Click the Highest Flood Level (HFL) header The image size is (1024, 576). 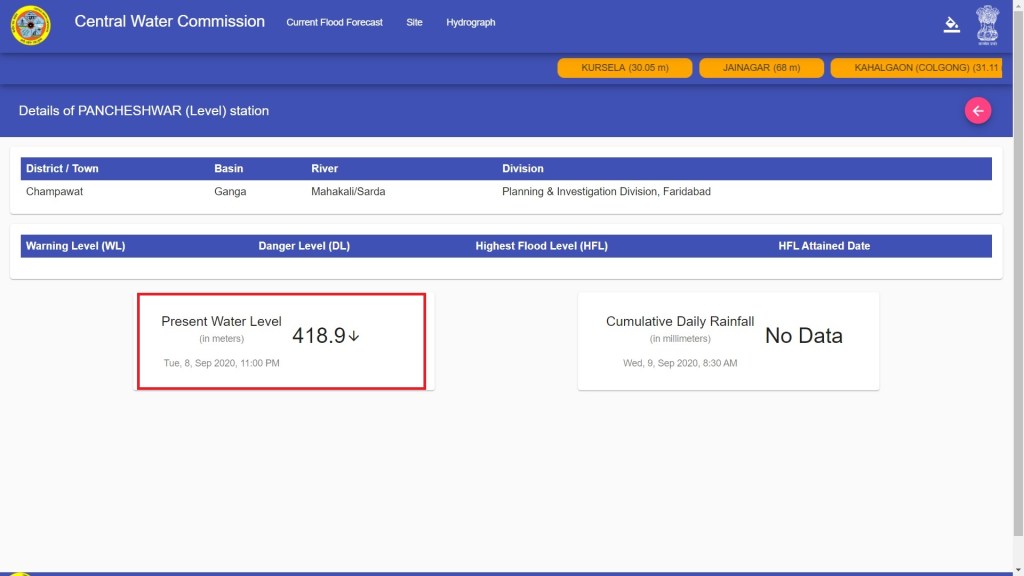[541, 246]
